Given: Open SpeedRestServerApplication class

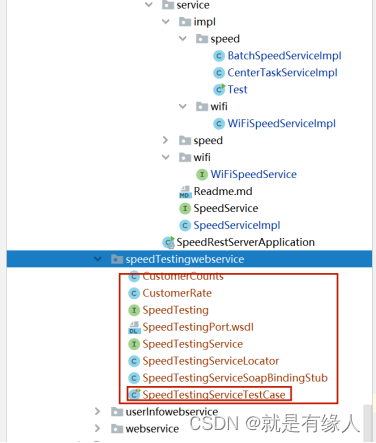Looking at the screenshot, I should [x=245, y=242].
